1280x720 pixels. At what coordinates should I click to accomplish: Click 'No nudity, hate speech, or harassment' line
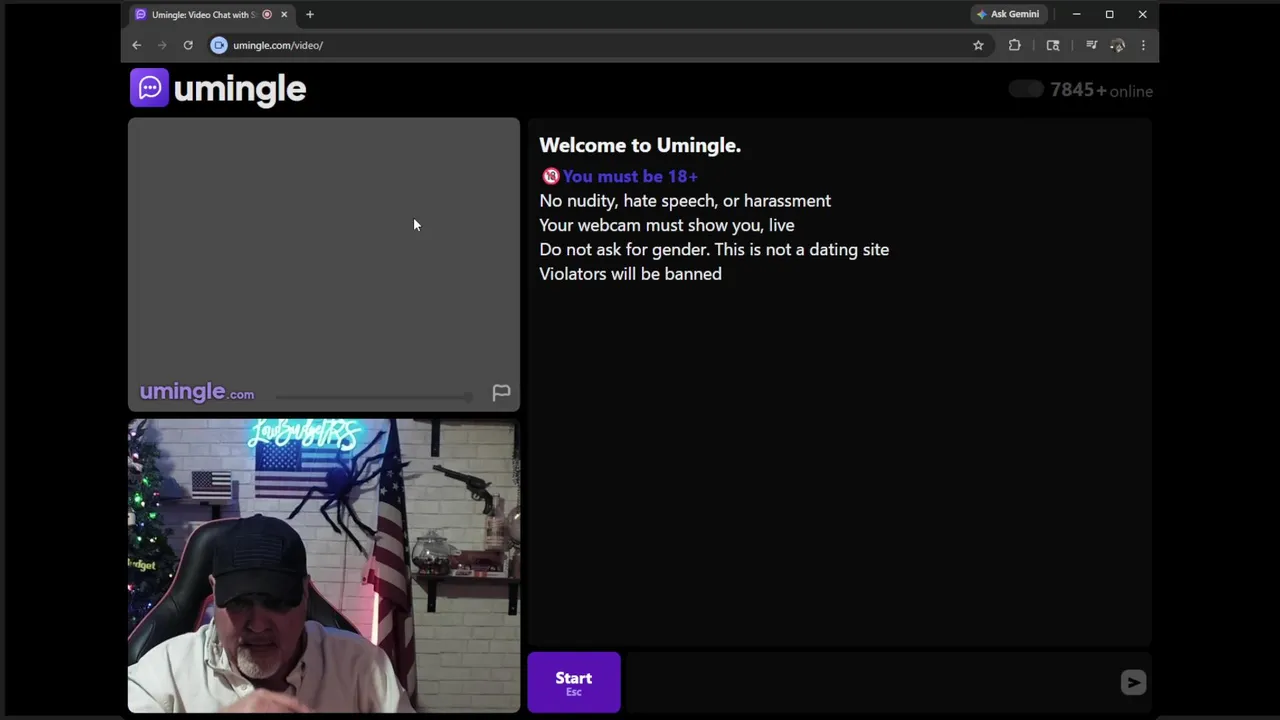[x=685, y=201]
